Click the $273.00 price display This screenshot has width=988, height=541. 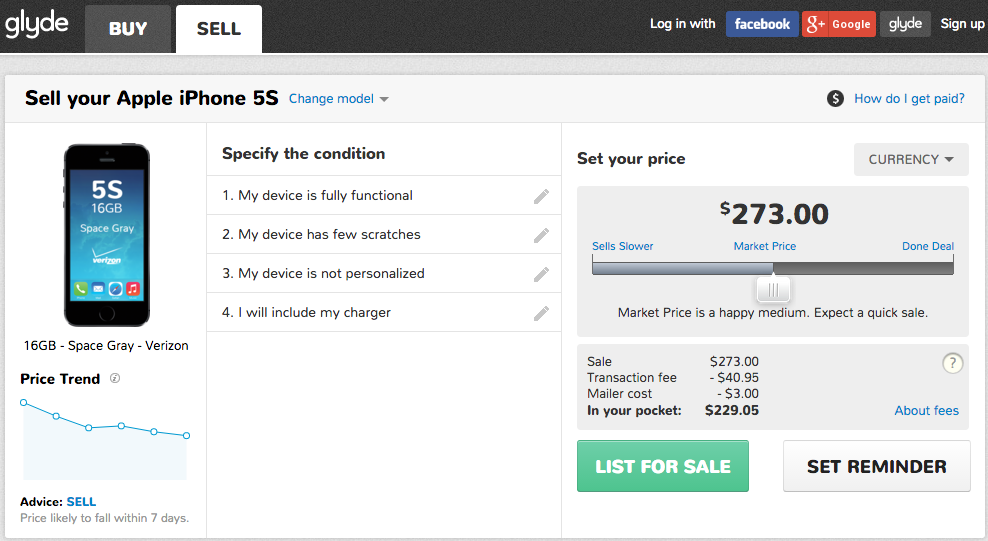tap(774, 214)
